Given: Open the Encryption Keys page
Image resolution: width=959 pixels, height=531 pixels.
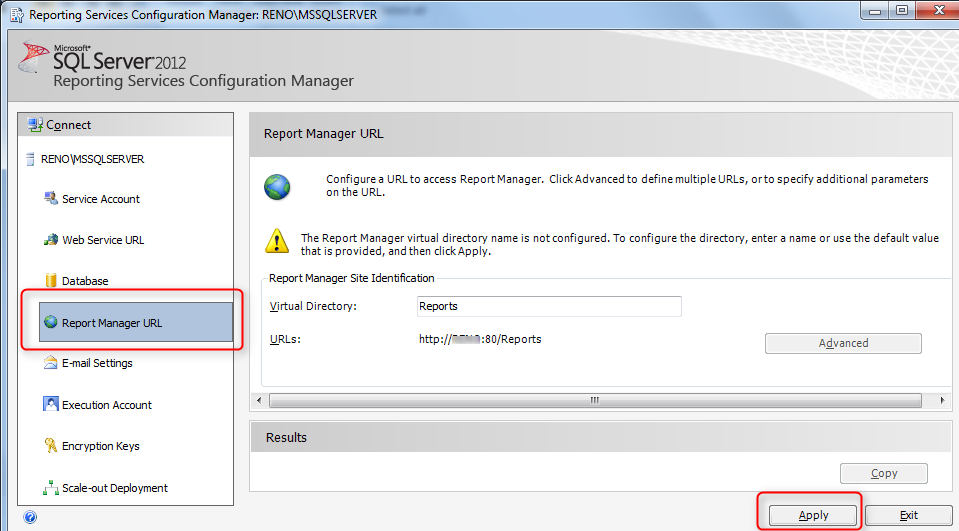Looking at the screenshot, I should tap(101, 446).
